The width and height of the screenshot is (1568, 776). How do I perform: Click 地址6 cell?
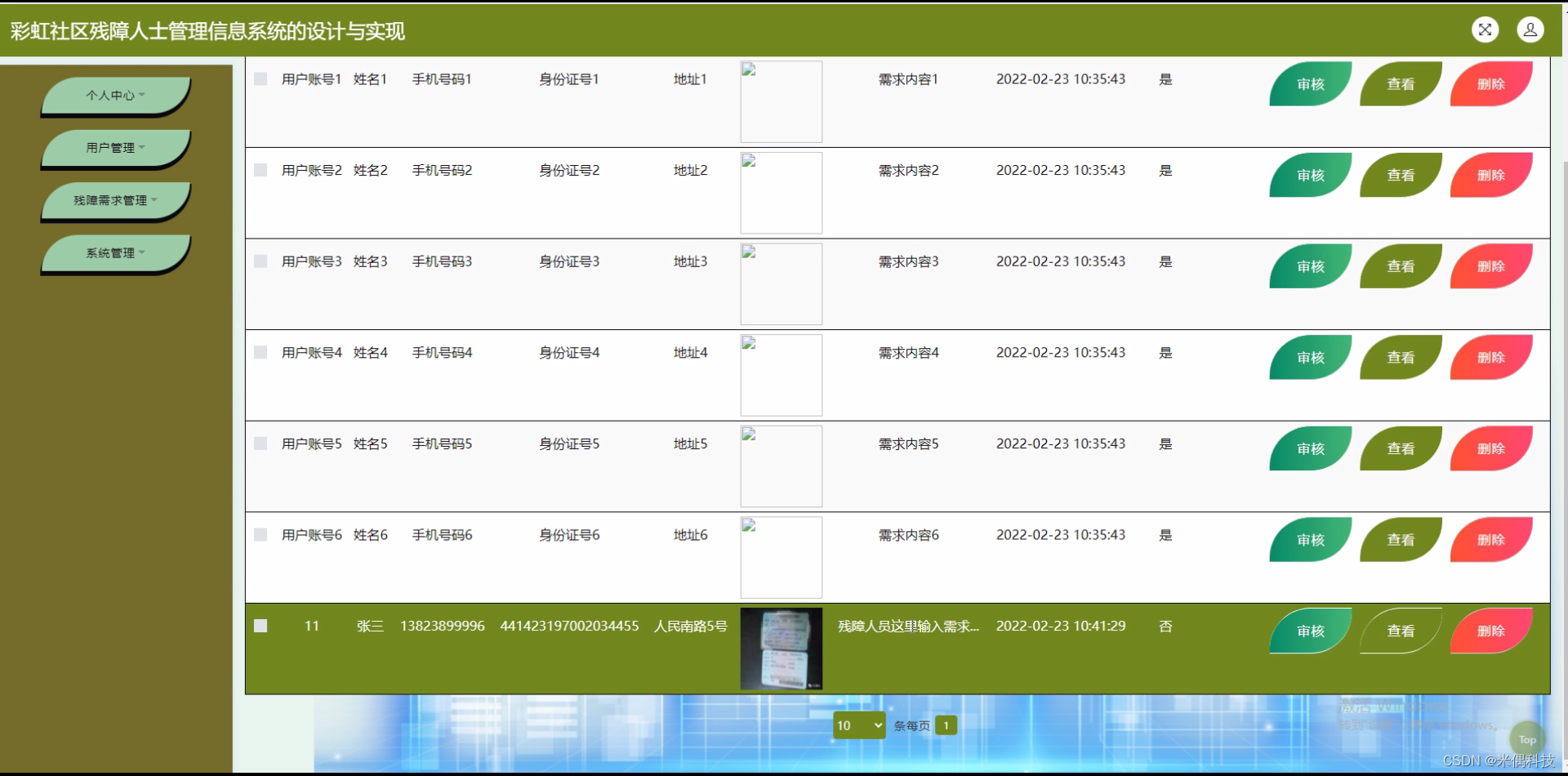690,534
